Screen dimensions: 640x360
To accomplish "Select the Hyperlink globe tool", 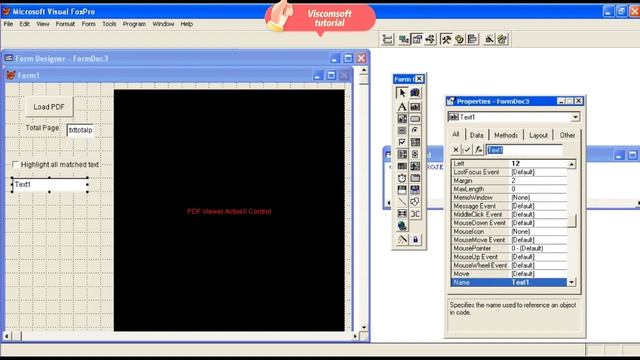I will [x=402, y=226].
